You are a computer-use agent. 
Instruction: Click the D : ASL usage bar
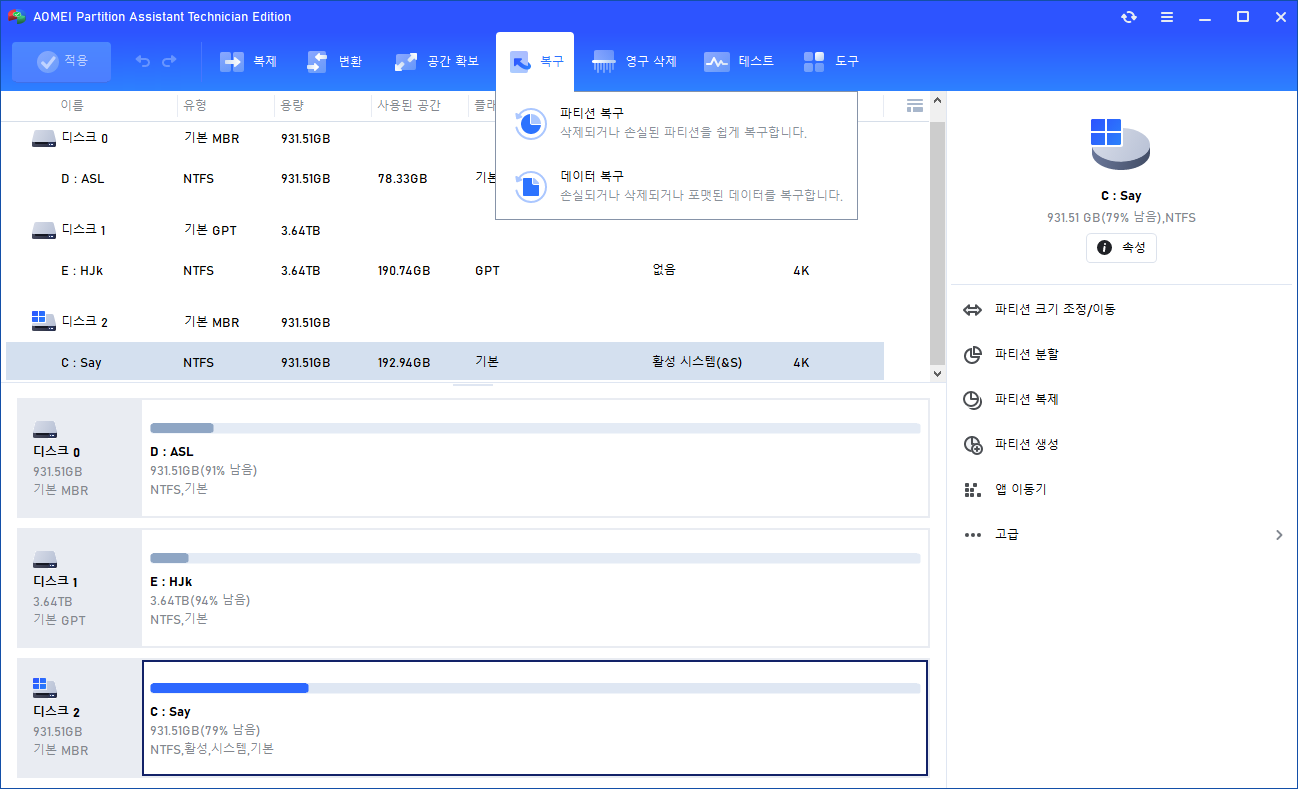point(535,428)
